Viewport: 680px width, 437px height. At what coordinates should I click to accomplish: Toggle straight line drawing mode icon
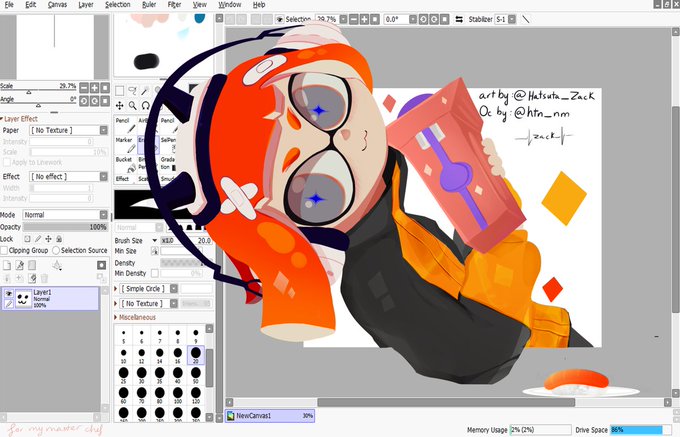[526, 20]
